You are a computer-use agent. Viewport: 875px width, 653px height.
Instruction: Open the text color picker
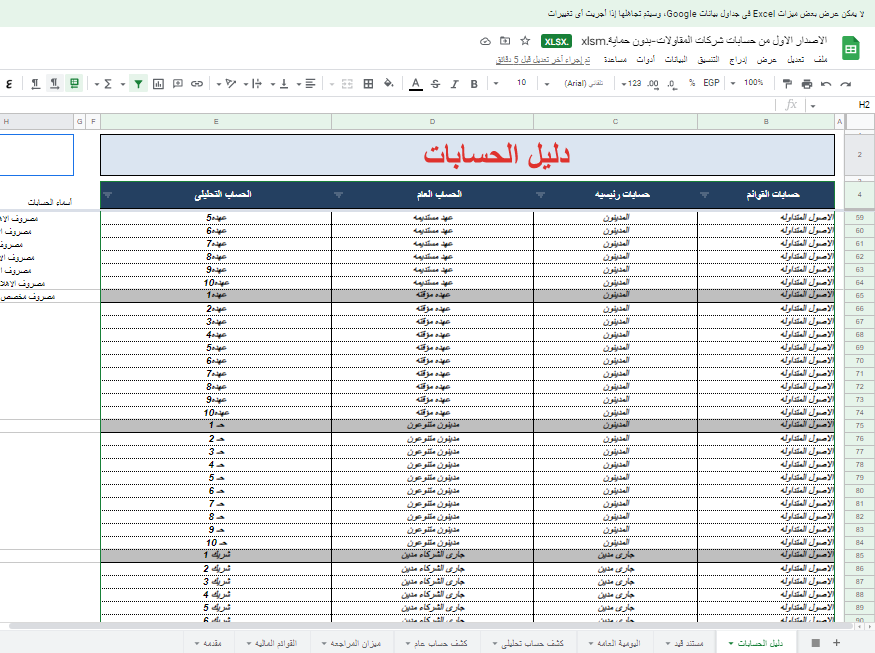pyautogui.click(x=415, y=83)
